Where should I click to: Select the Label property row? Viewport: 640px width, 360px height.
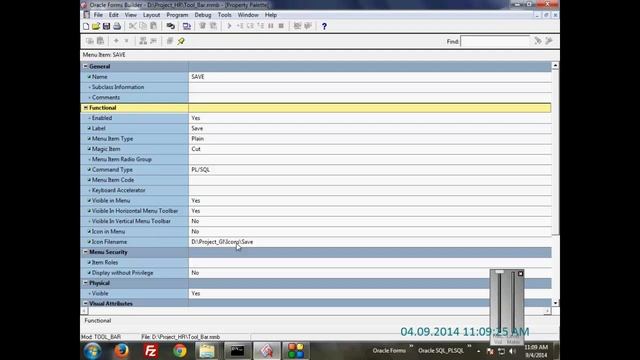point(316,128)
